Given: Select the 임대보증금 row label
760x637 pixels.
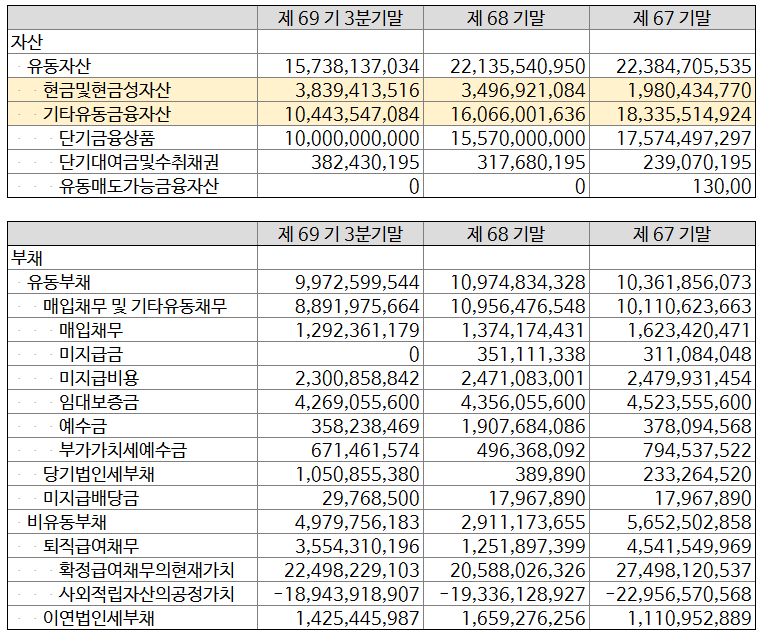Looking at the screenshot, I should click(x=99, y=402).
